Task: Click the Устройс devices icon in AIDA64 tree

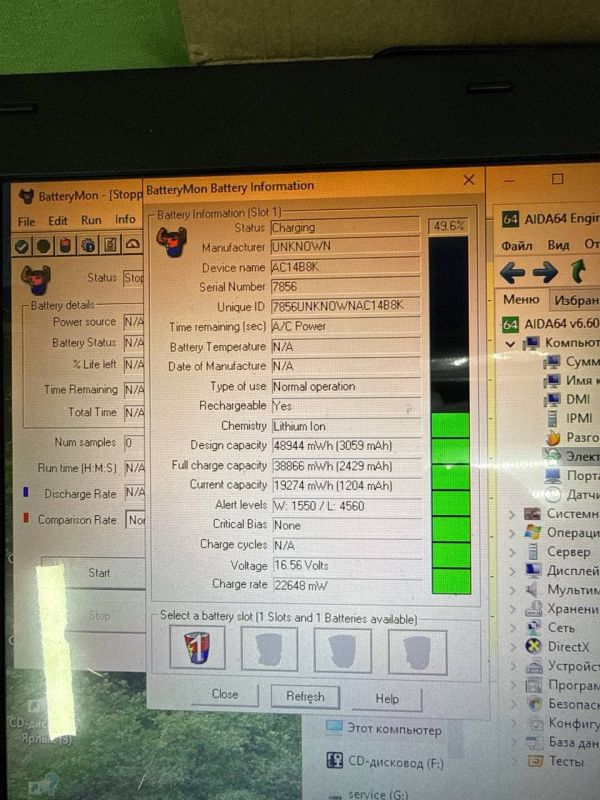Action: click(x=534, y=666)
